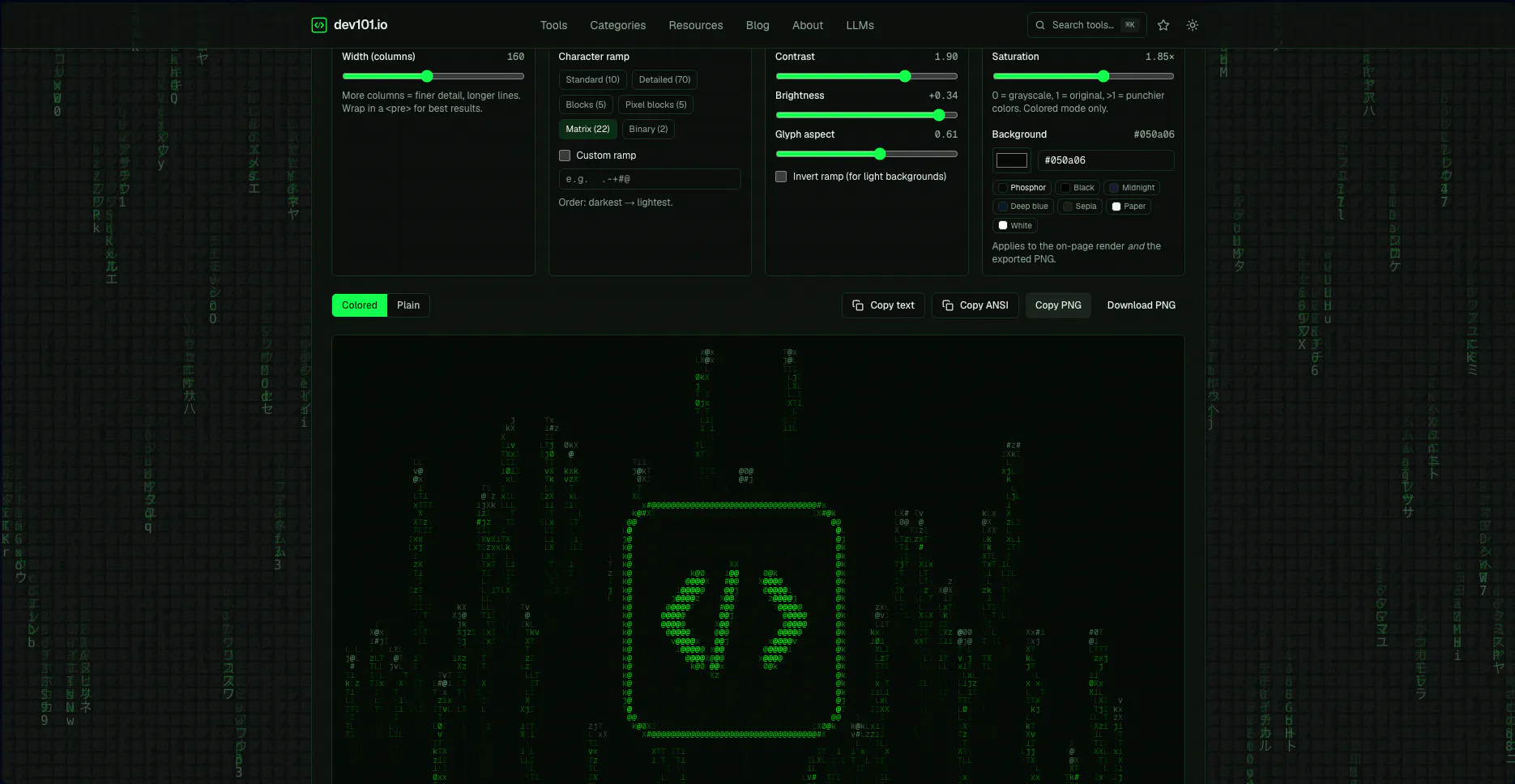Image resolution: width=1515 pixels, height=784 pixels.
Task: Adjust the Glyph aspect slider
Action: point(867,154)
